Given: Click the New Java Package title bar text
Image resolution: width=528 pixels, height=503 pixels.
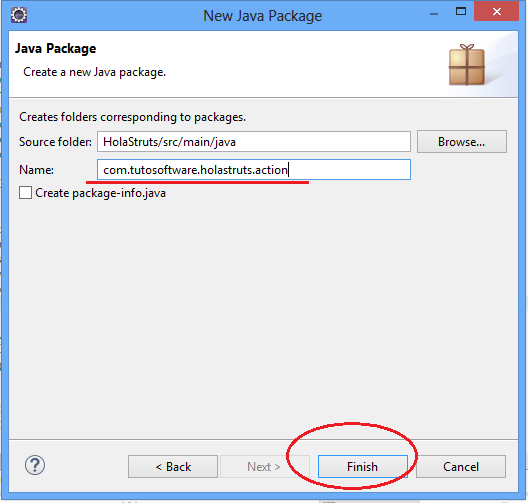Looking at the screenshot, I should click(x=263, y=16).
